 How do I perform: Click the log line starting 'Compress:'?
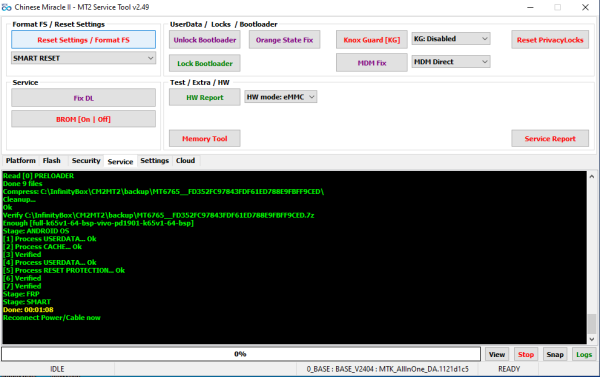[x=163, y=191]
